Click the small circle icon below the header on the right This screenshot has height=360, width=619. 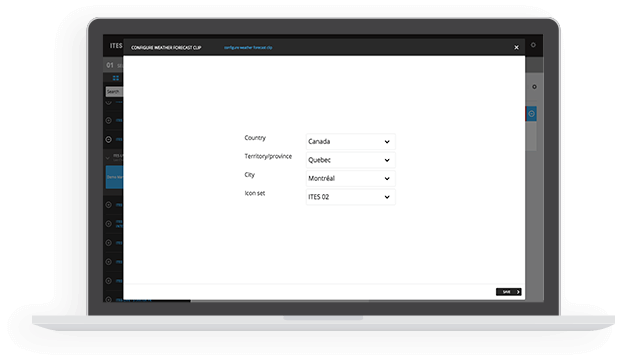click(534, 87)
